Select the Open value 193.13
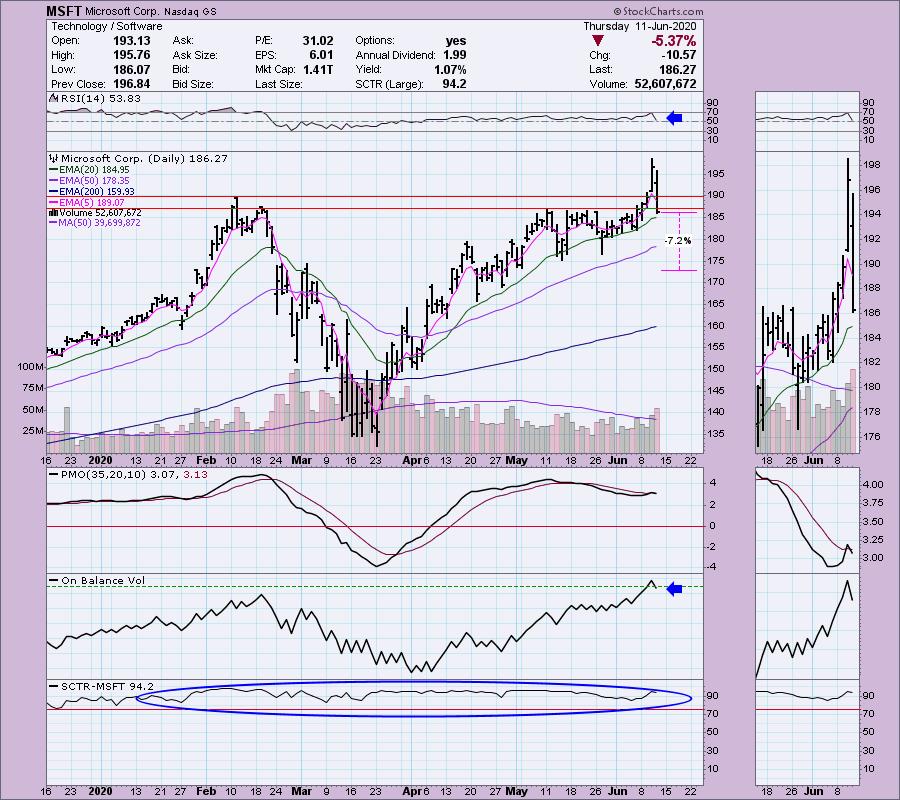Image resolution: width=900 pixels, height=800 pixels. 131,41
